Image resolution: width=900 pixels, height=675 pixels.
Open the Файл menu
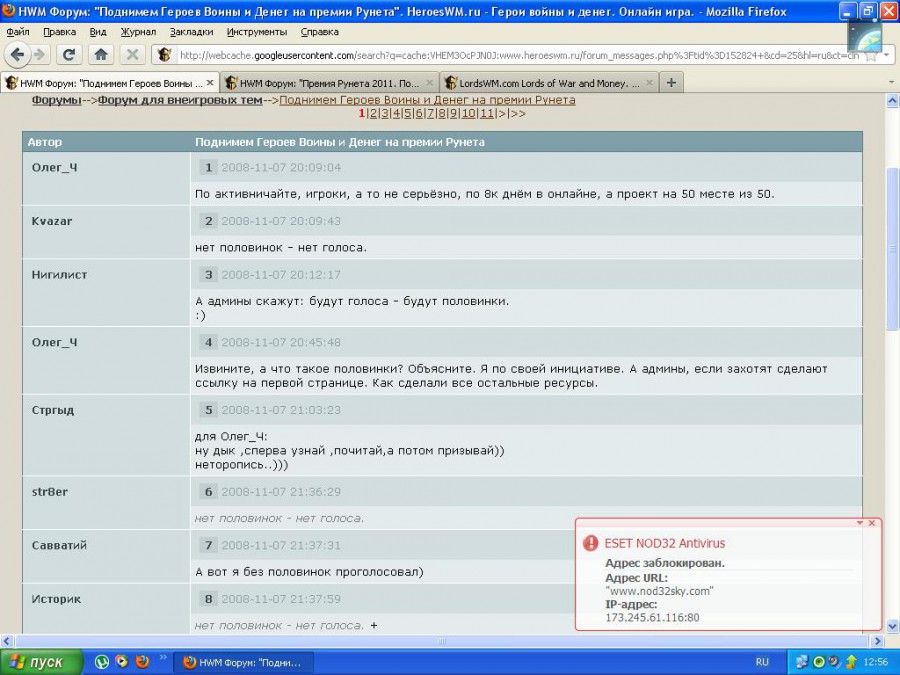click(x=18, y=32)
